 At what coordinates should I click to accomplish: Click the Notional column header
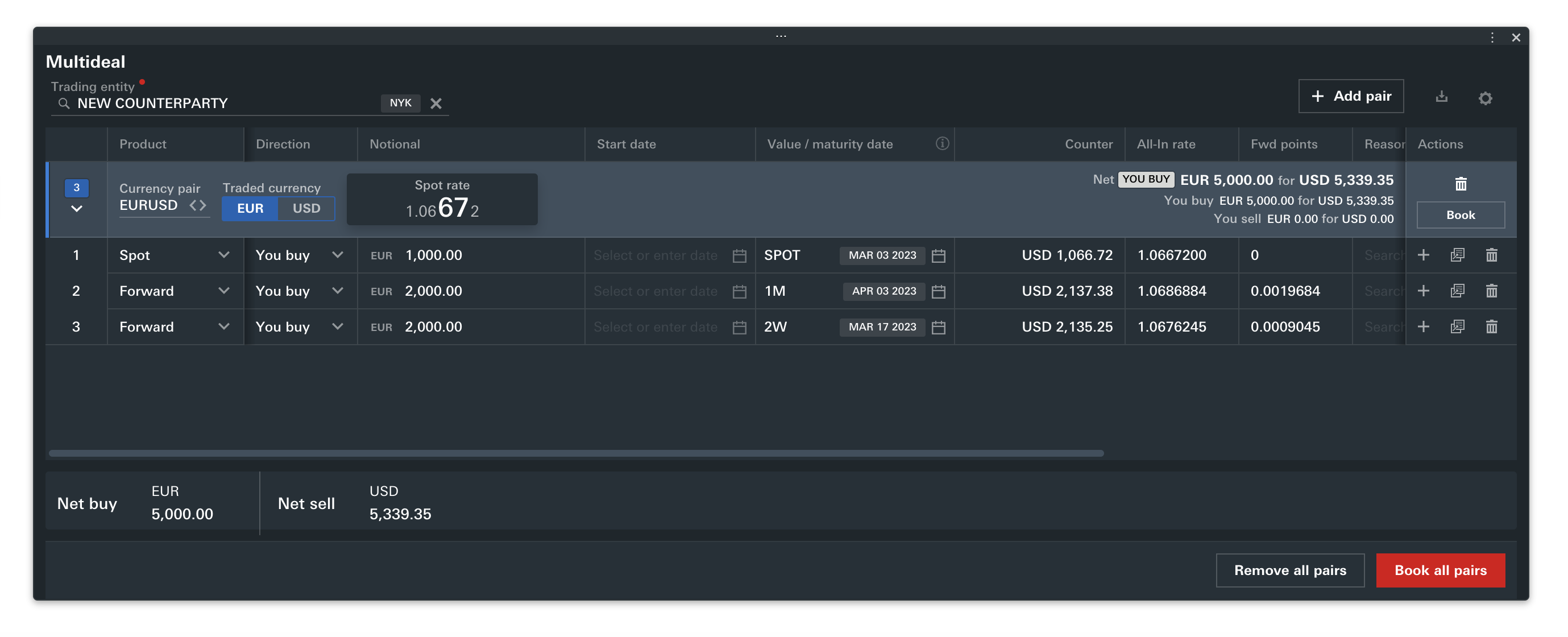pos(395,144)
